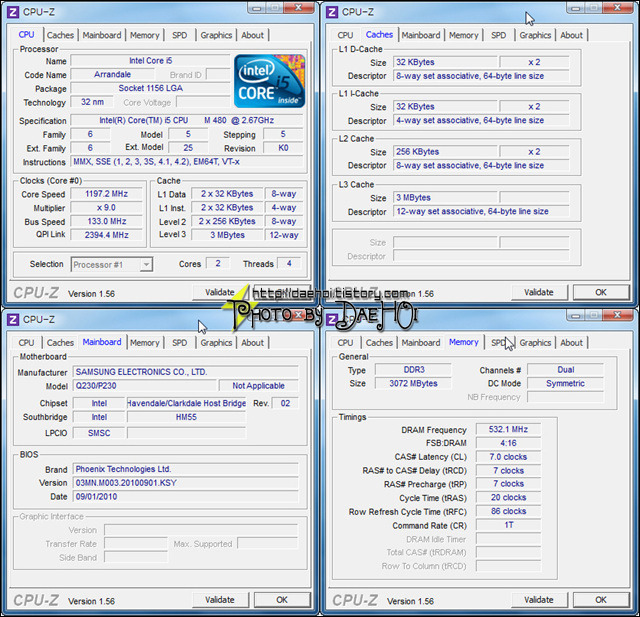
Task: Click Validate in the Processor info window
Action: (220, 292)
